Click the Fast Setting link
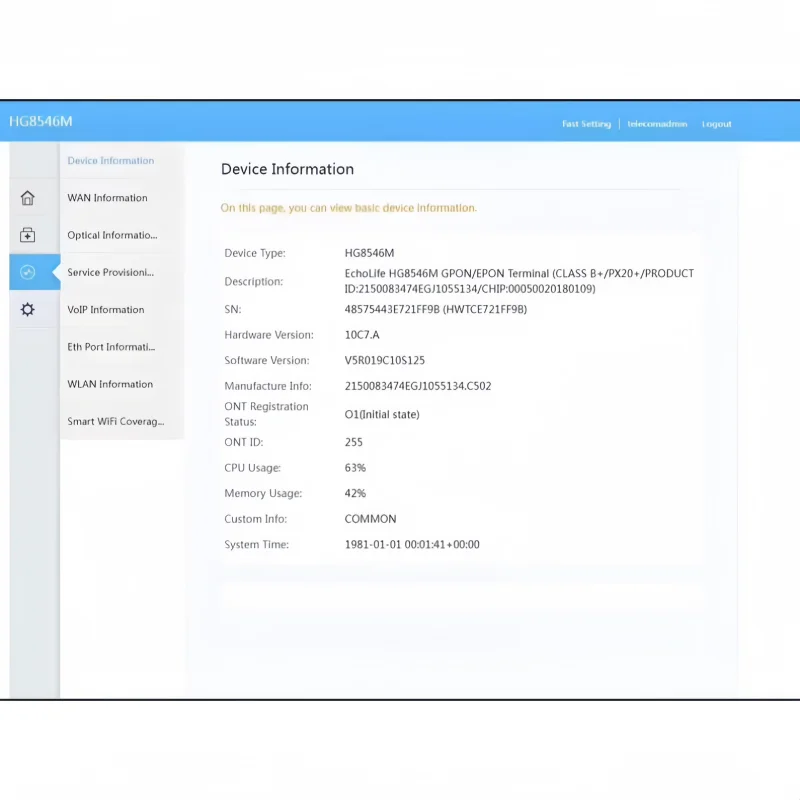Viewport: 800px width, 800px height. tap(586, 124)
